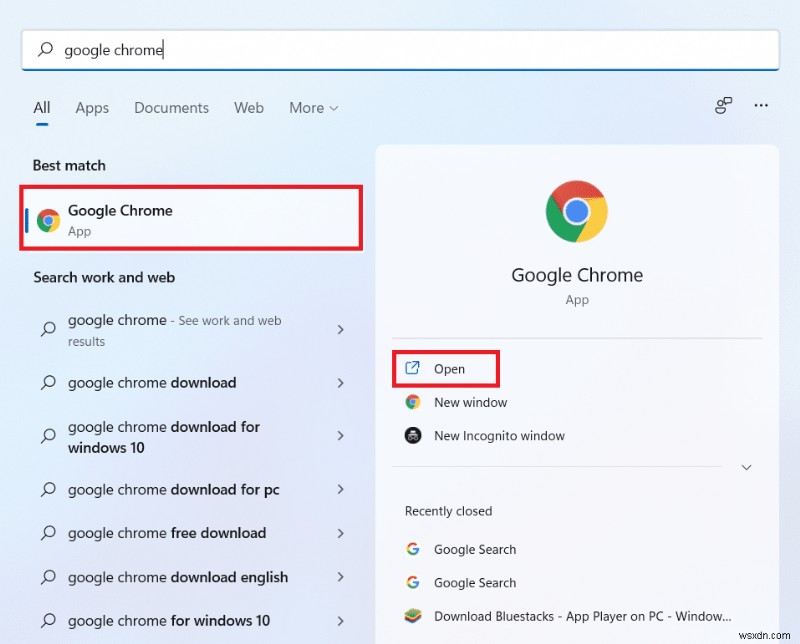Click the Google Chrome logo in the preview panel

[x=577, y=211]
